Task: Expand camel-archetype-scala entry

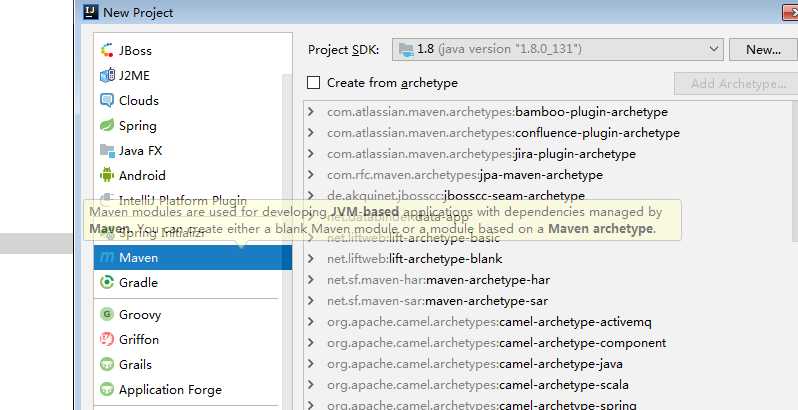Action: 311,385
